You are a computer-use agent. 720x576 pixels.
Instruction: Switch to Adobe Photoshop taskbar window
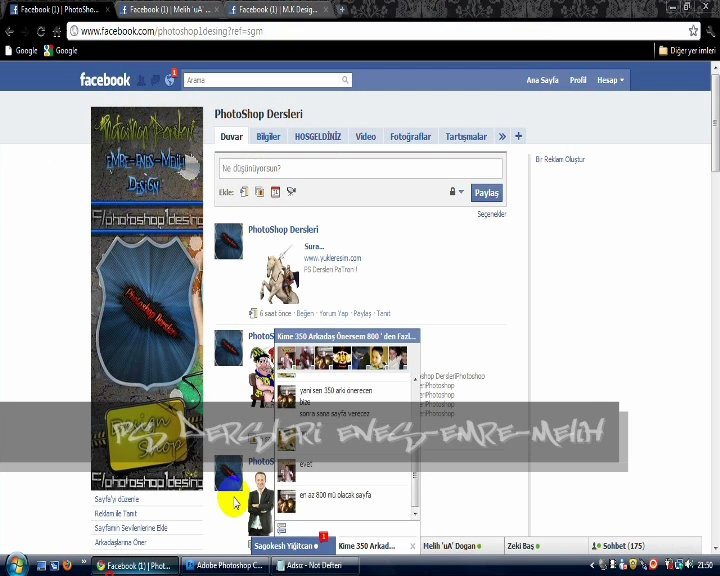(224, 565)
